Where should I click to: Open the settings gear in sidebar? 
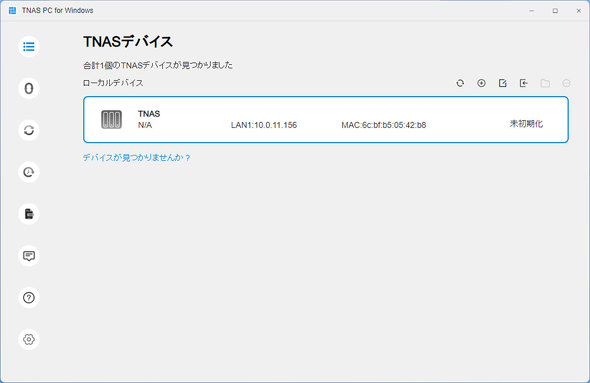click(29, 339)
